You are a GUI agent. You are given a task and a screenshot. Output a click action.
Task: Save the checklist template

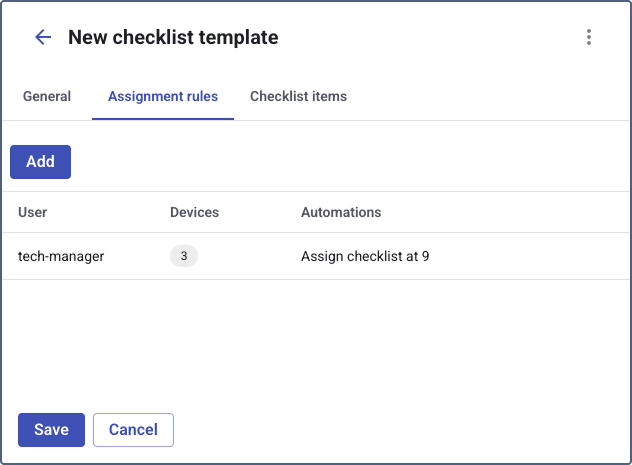point(51,430)
